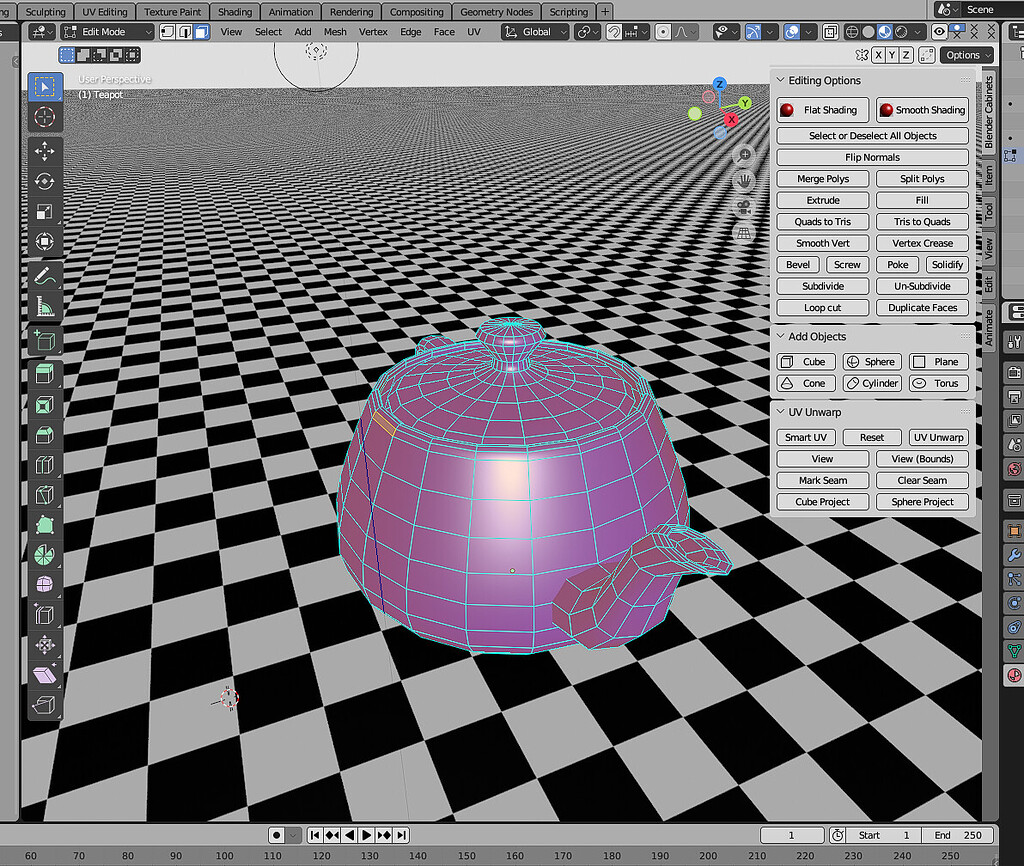Switch to solid viewport shading

(x=868, y=32)
